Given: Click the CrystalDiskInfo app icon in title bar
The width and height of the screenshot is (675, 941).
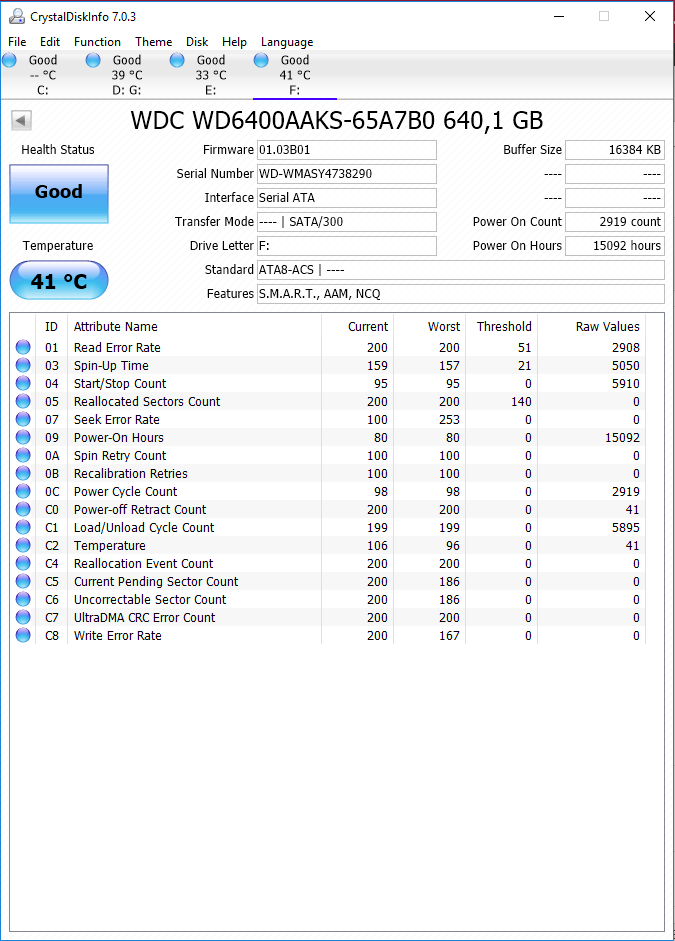Looking at the screenshot, I should (16, 16).
